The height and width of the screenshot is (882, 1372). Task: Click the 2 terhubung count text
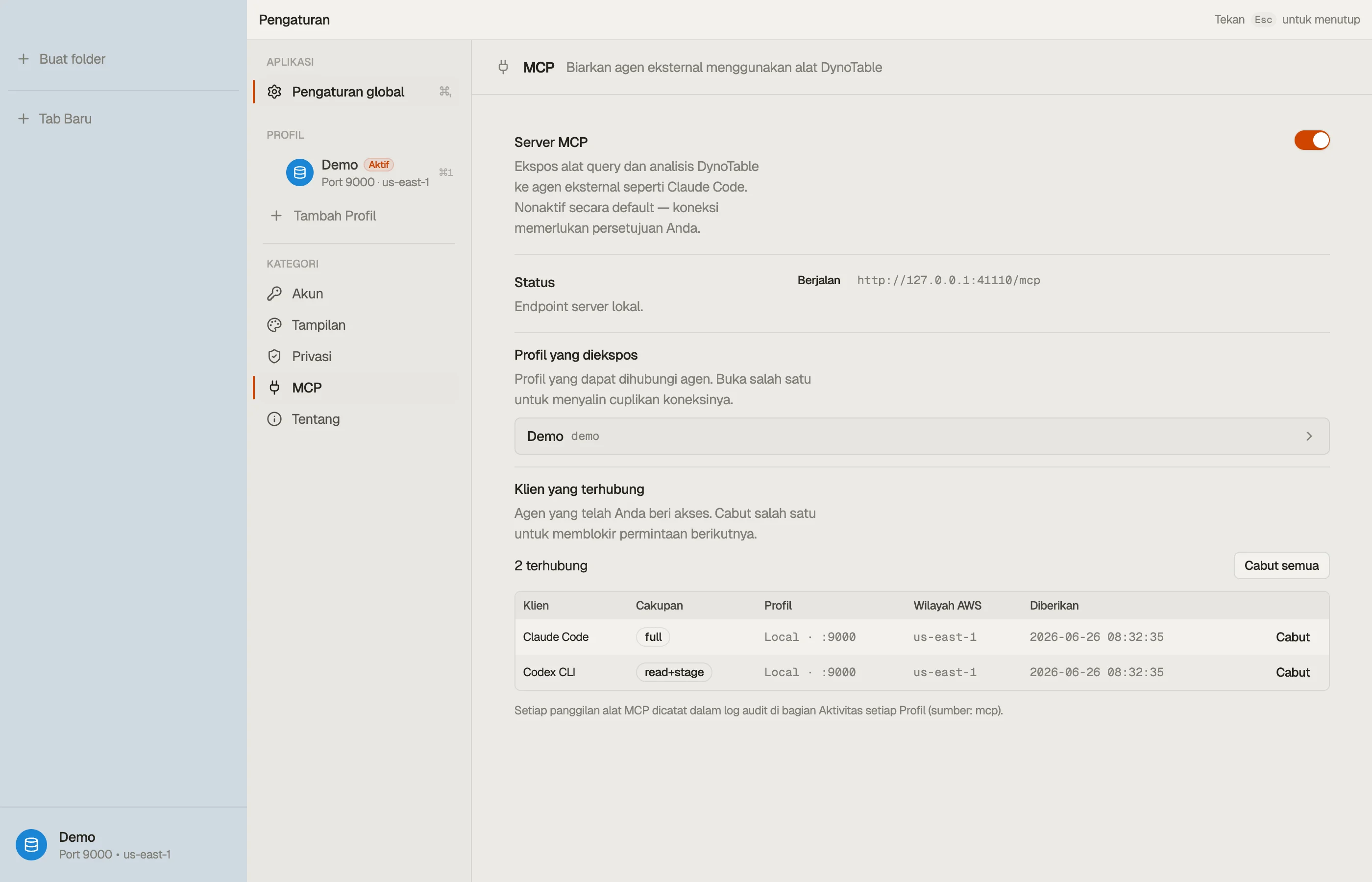pos(550,566)
